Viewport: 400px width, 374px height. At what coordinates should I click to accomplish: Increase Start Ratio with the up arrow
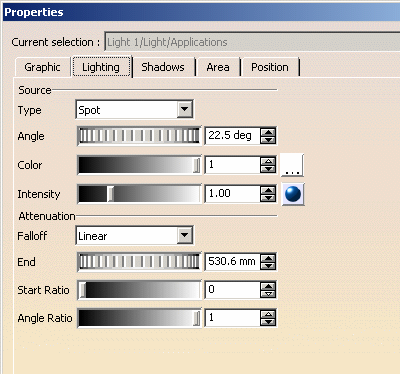[x=268, y=286]
